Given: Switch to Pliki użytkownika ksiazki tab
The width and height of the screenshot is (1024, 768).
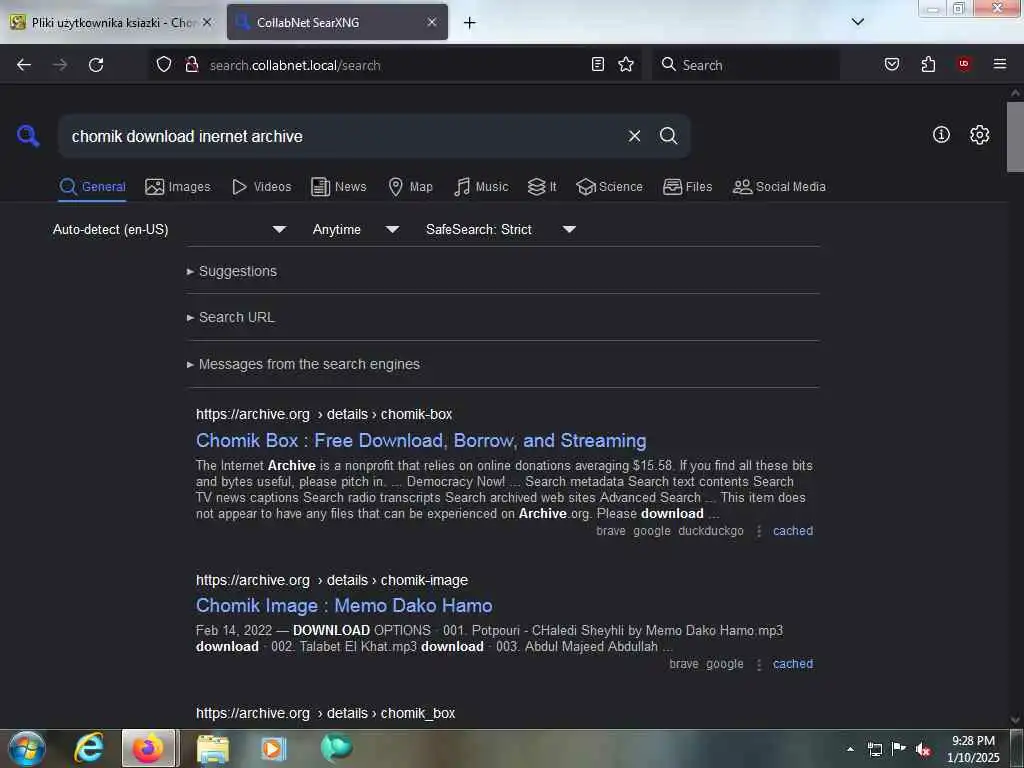Looking at the screenshot, I should [111, 22].
